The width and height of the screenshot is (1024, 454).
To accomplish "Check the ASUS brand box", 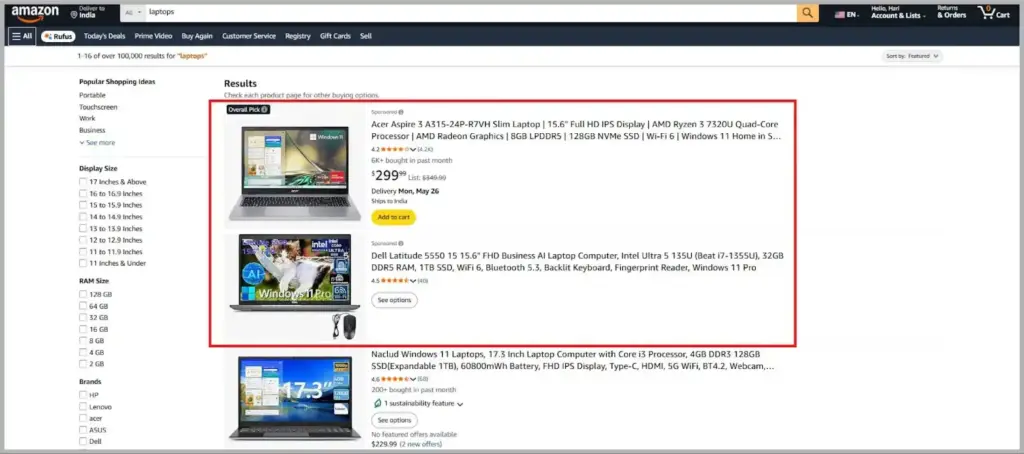I will [x=83, y=430].
